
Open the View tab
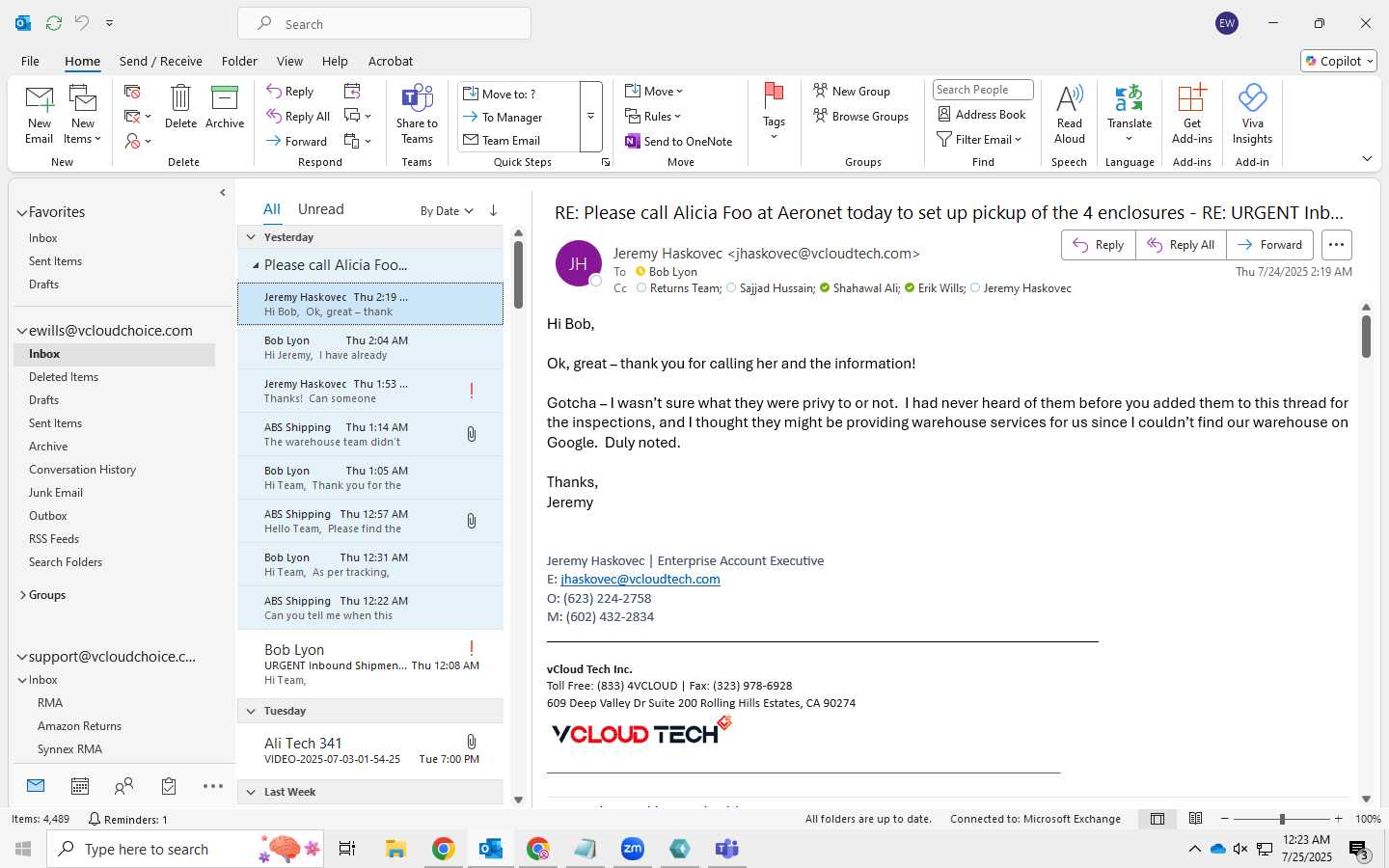point(289,61)
